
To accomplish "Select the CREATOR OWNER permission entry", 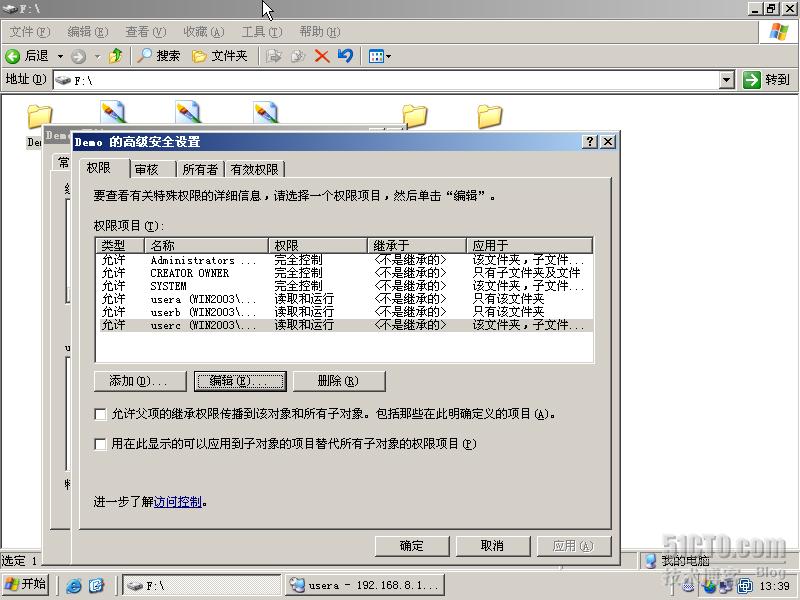I will 344,273.
